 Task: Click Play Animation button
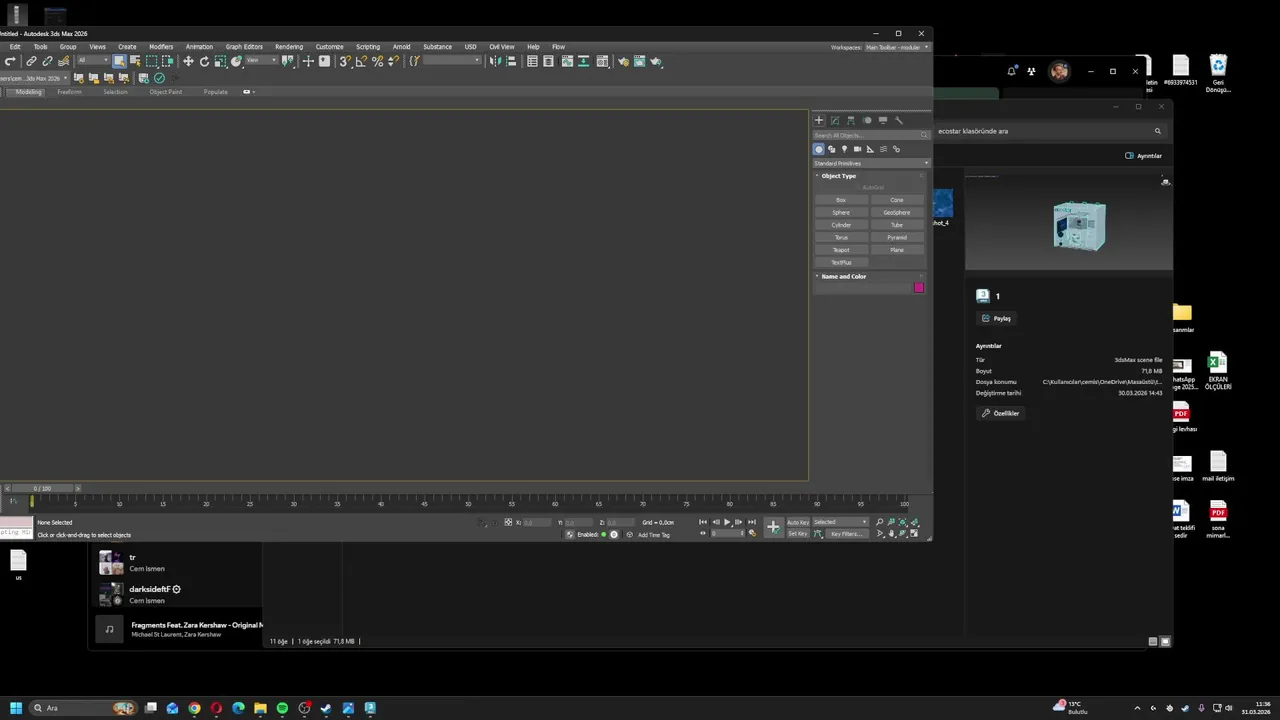[x=727, y=522]
